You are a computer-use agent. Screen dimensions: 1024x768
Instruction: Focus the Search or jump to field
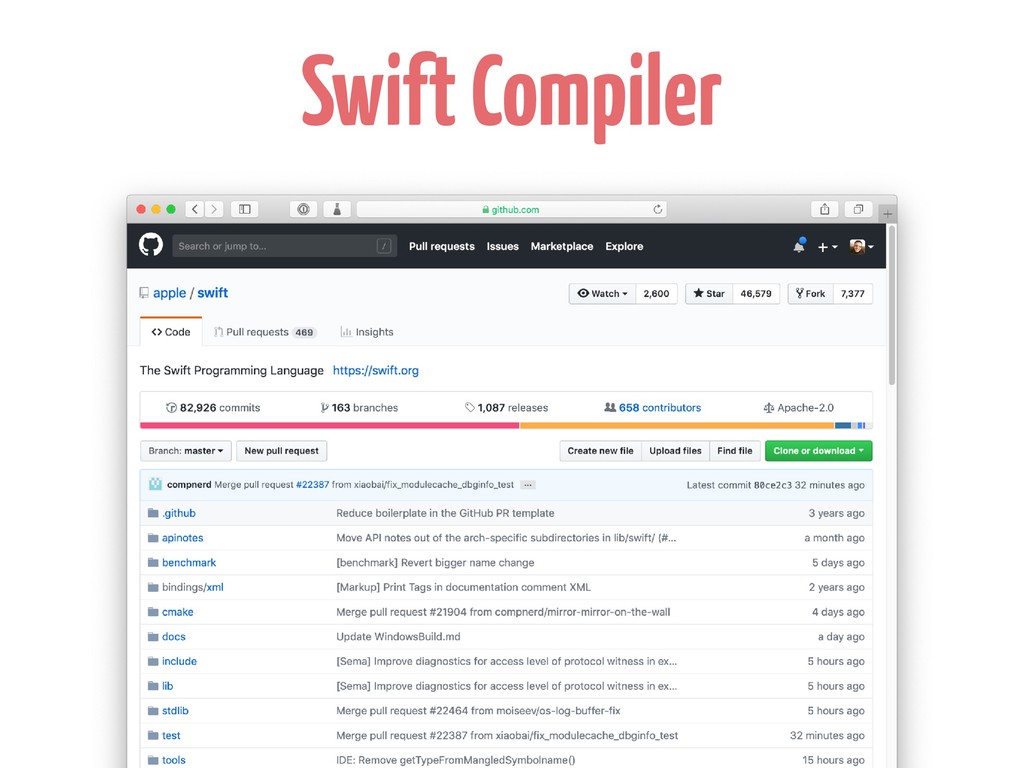(x=284, y=246)
